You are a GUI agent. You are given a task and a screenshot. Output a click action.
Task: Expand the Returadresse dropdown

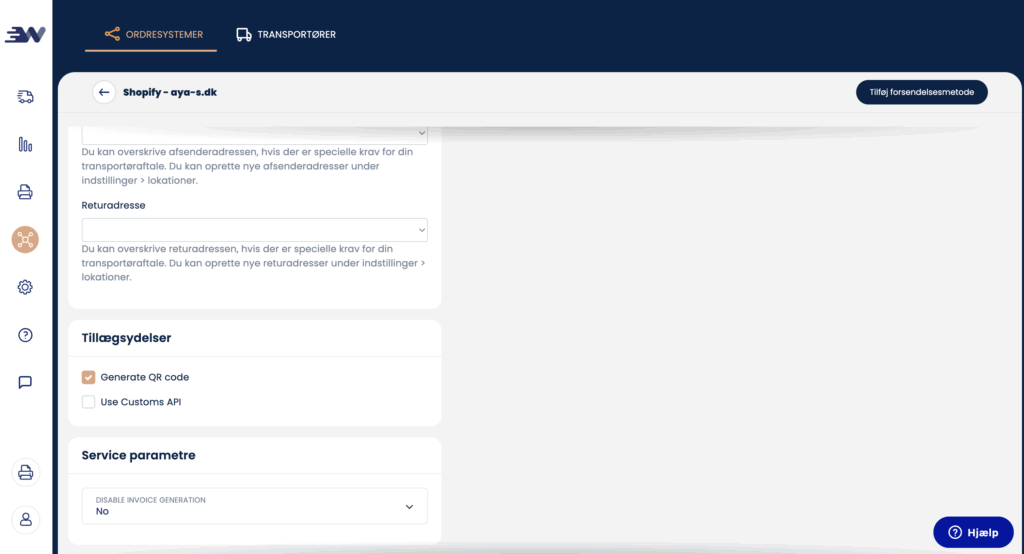[254, 230]
